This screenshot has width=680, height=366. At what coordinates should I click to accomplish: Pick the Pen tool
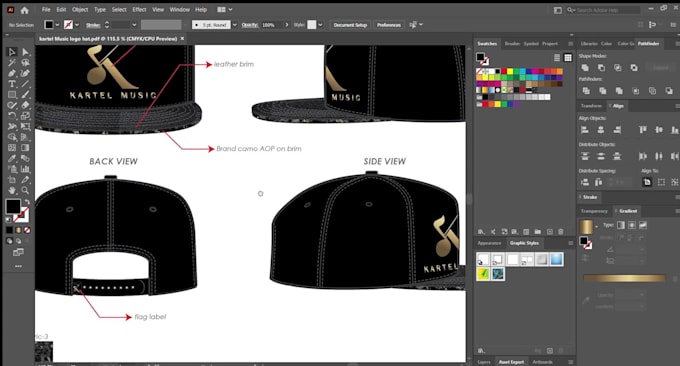click(x=12, y=73)
